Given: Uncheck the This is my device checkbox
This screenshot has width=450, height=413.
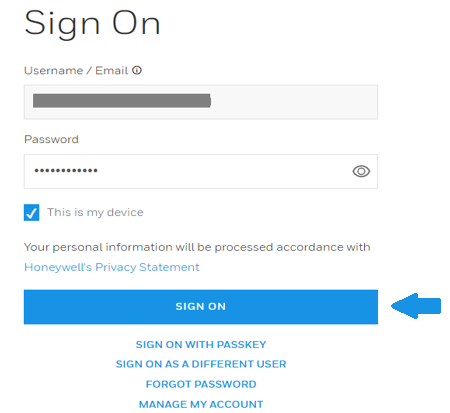Looking at the screenshot, I should [32, 212].
